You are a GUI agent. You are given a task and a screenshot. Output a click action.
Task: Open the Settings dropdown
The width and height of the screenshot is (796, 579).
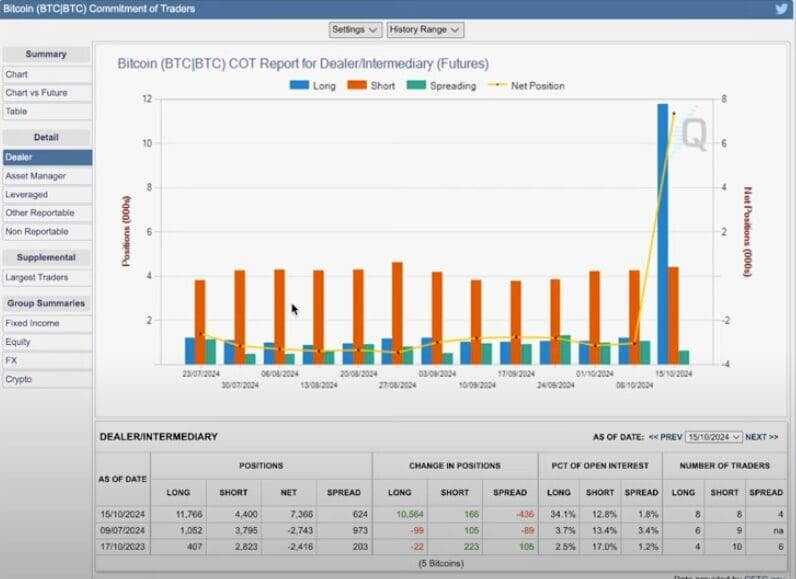coord(354,30)
